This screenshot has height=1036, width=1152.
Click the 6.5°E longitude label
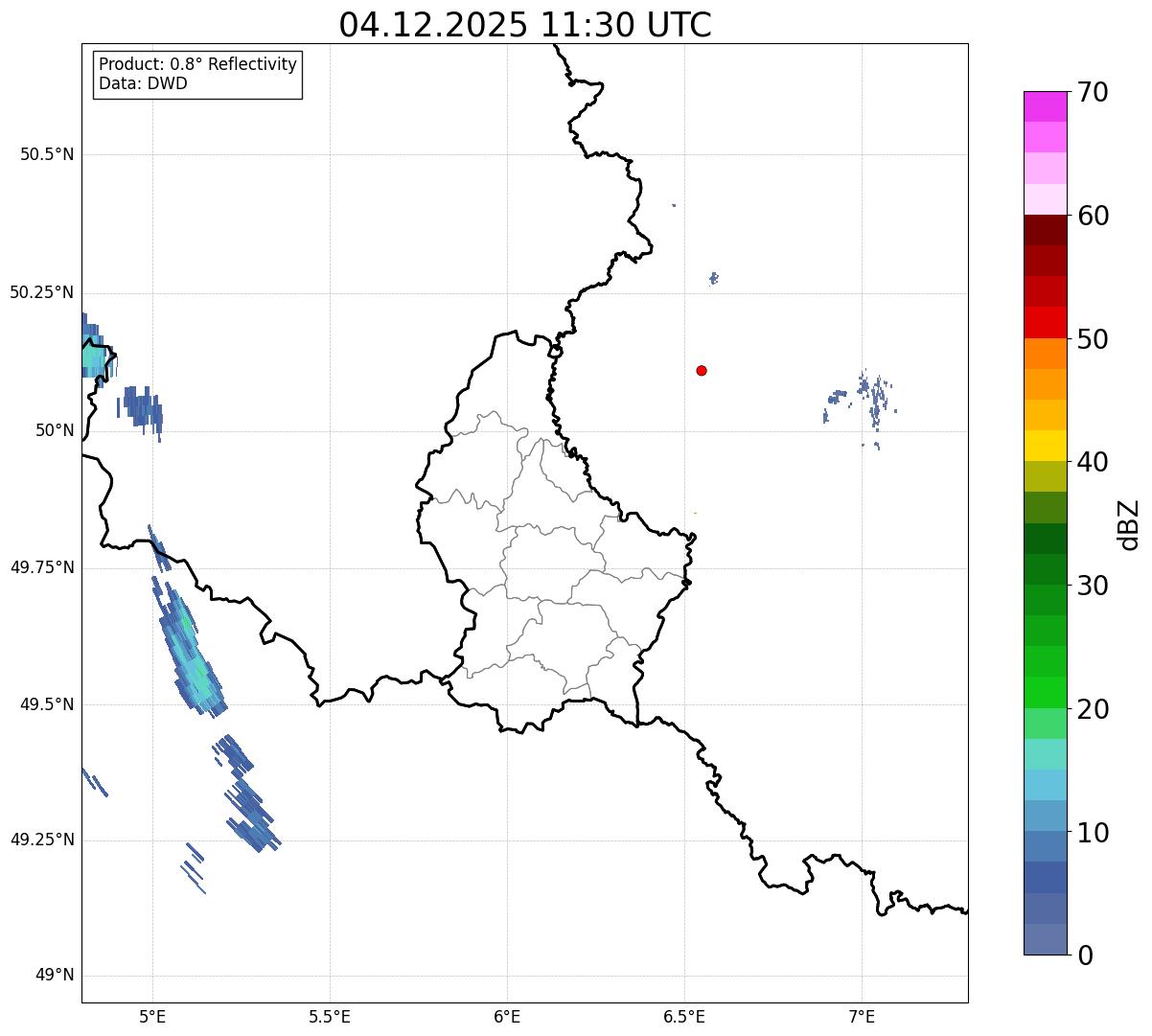[684, 1016]
